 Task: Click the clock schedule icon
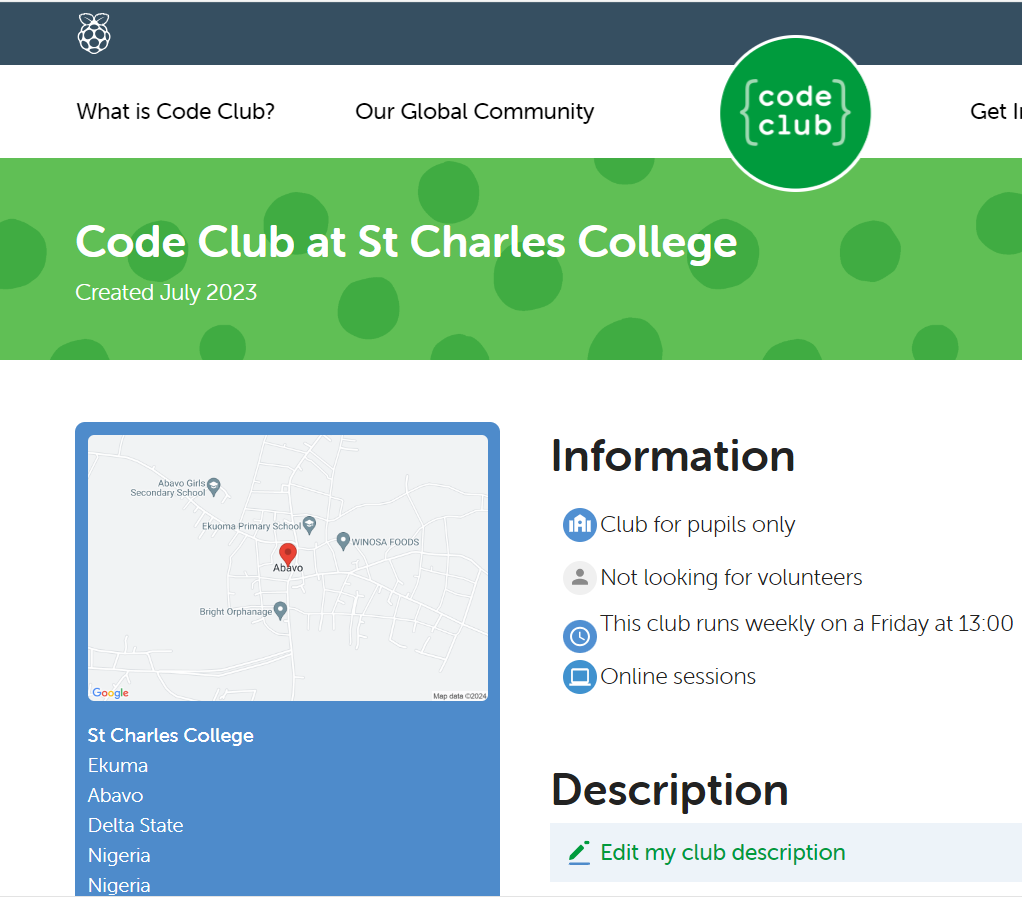click(579, 636)
